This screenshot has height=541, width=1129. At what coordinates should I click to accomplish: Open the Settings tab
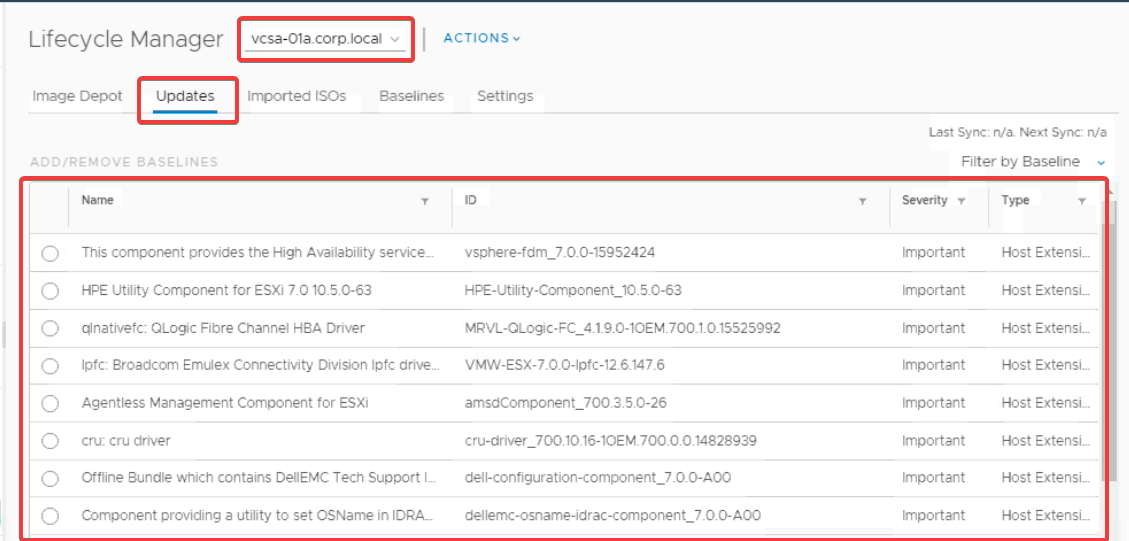pyautogui.click(x=505, y=96)
